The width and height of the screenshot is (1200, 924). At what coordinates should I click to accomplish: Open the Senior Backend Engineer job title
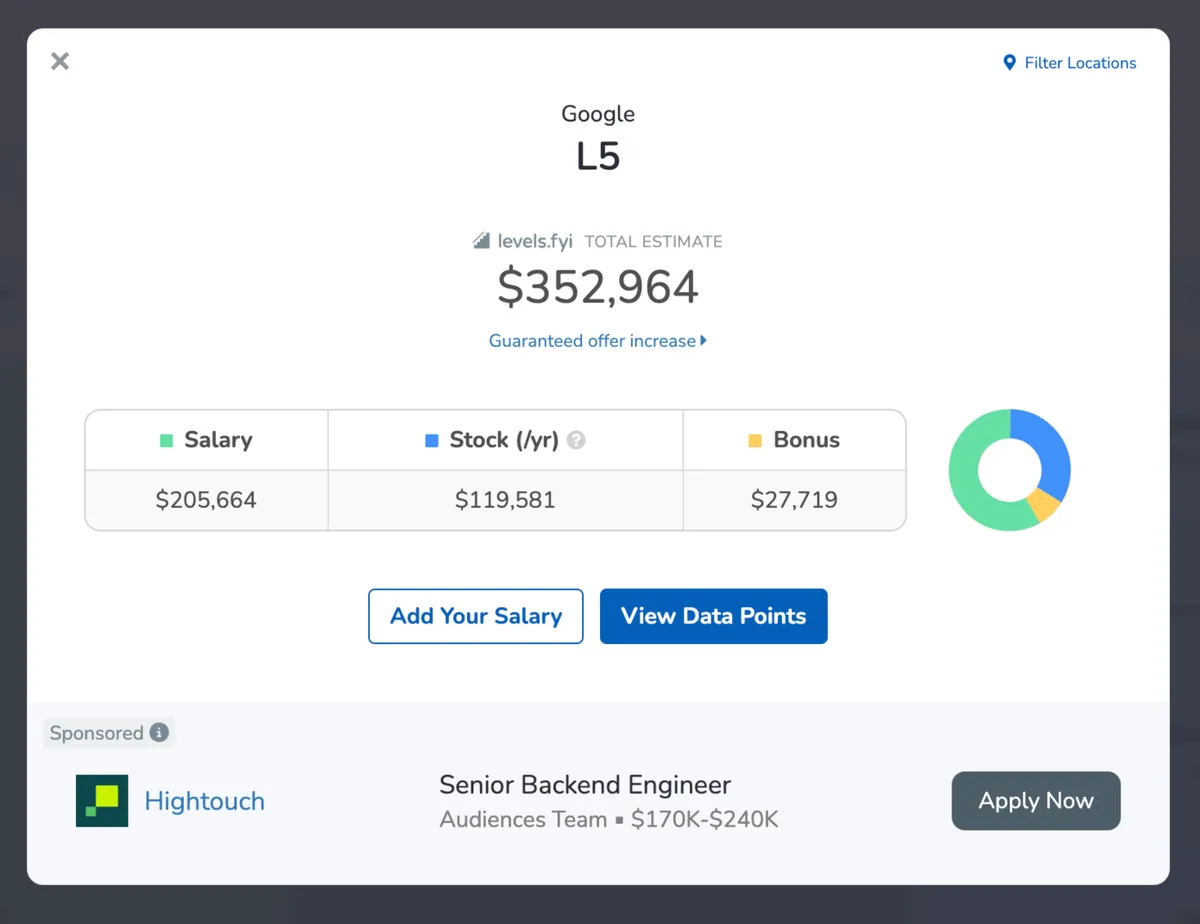tap(585, 785)
